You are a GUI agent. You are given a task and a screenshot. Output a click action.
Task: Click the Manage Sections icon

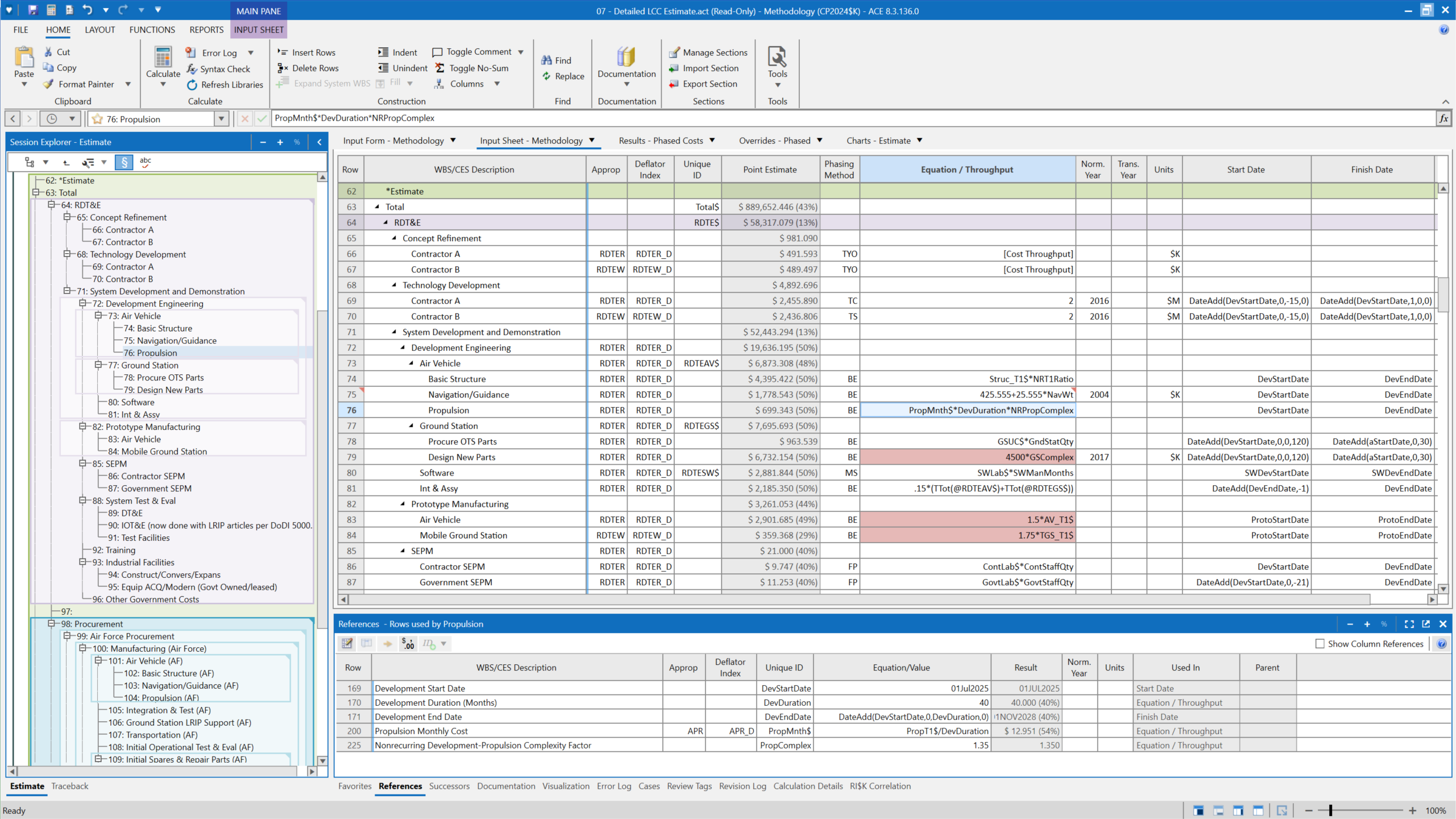674,52
